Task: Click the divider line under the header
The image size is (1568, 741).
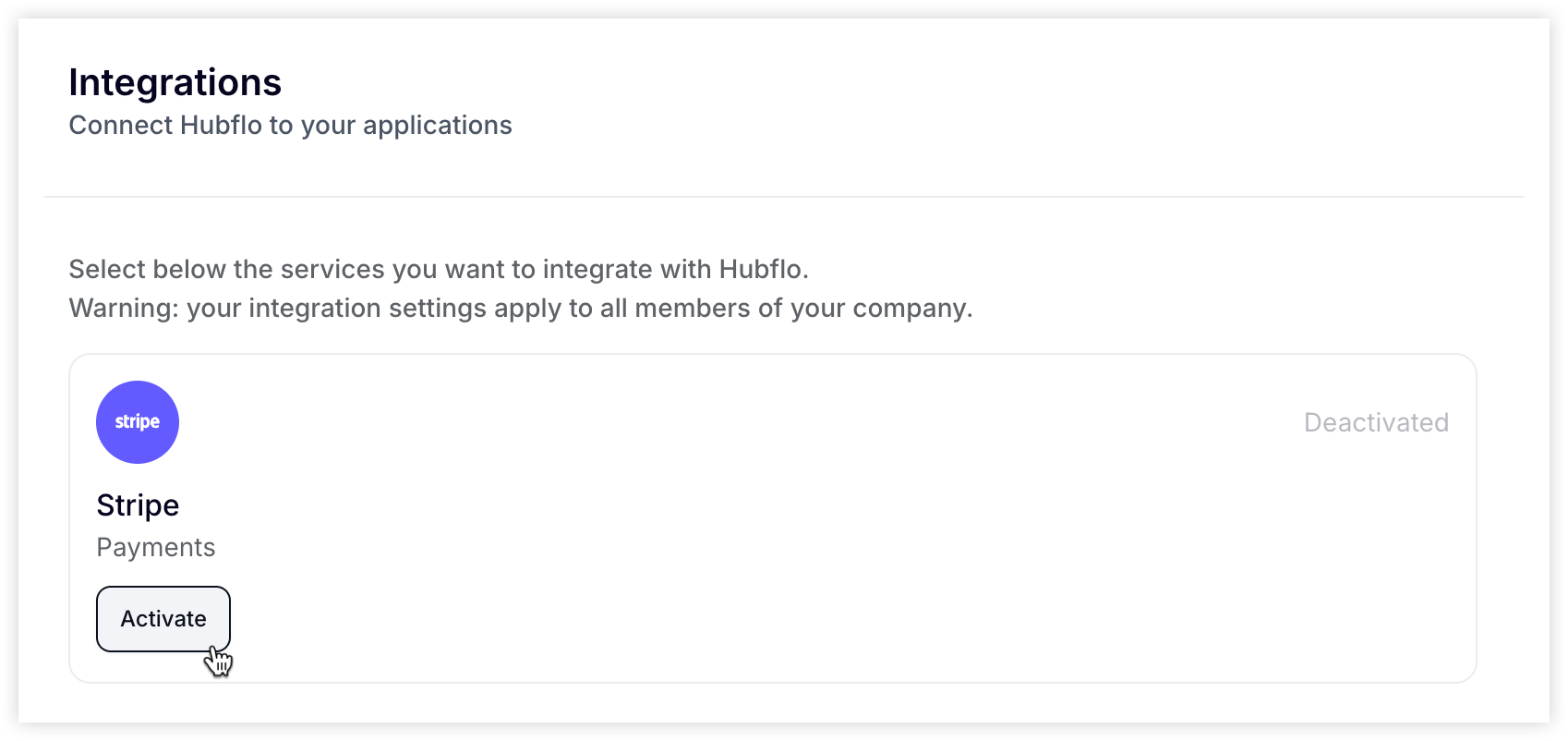Action: point(784,197)
